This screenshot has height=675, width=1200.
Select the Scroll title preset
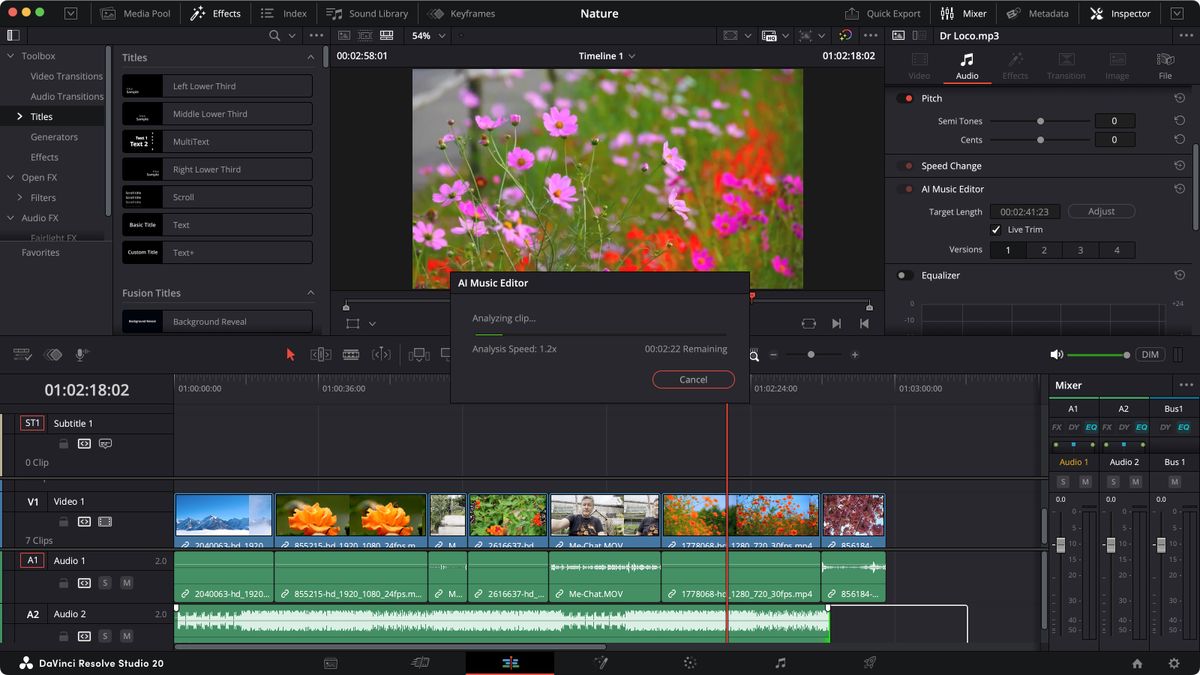217,197
